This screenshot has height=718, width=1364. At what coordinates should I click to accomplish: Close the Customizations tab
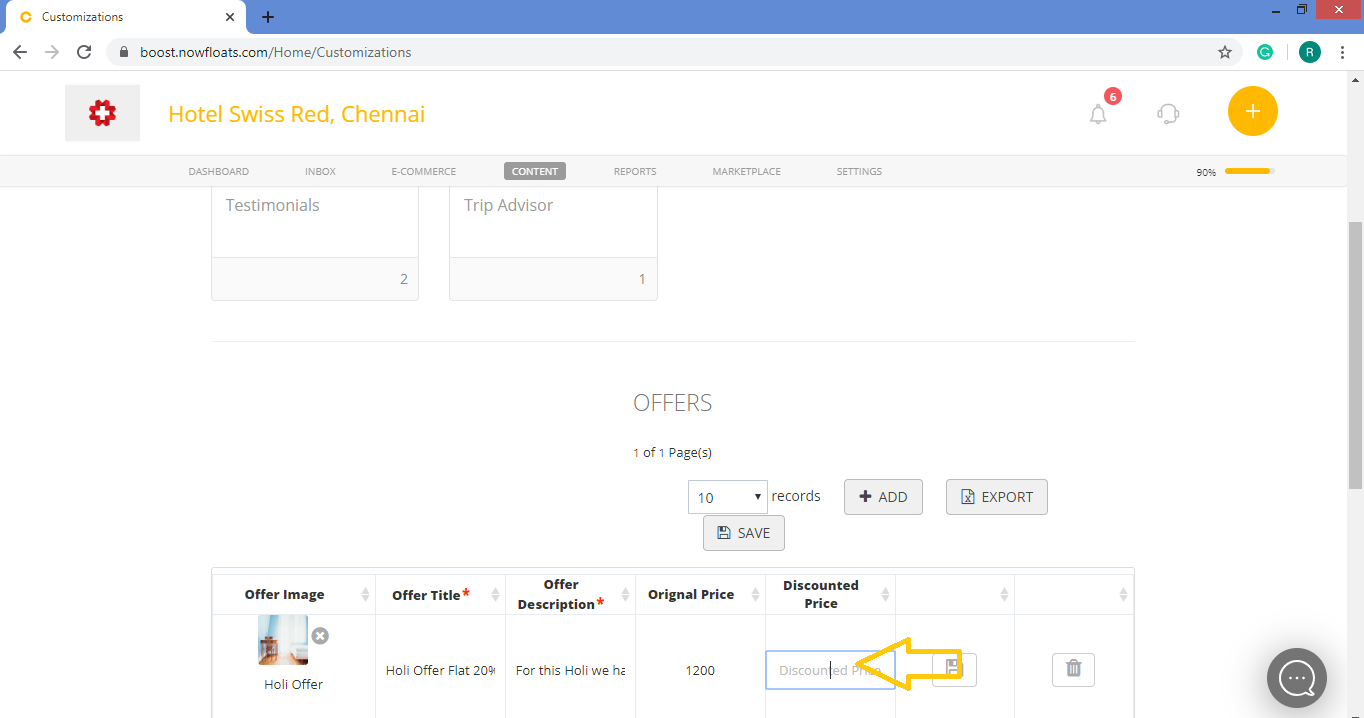[x=230, y=17]
